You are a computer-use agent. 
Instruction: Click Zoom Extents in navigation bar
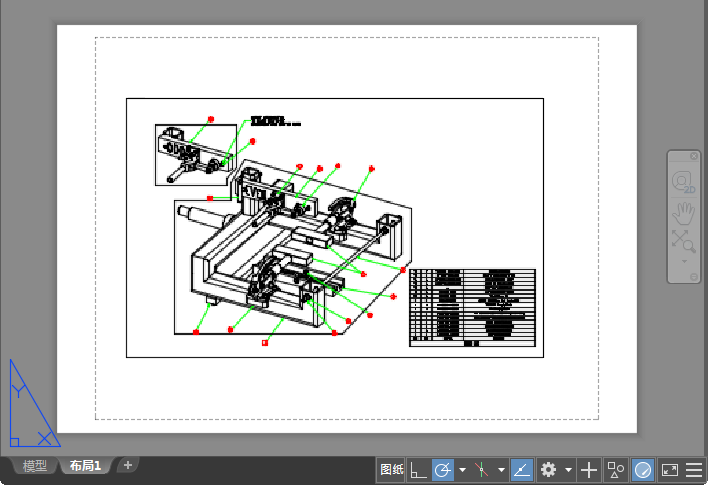point(684,241)
